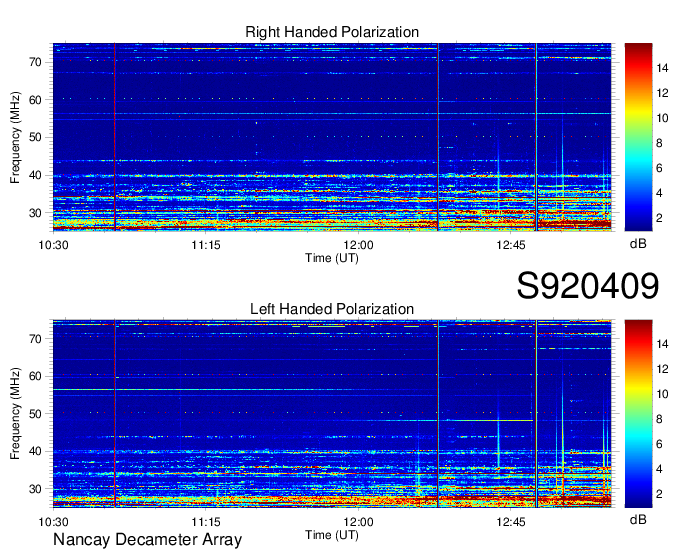Click Frequency (MHz) axis label of top plot
This screenshot has width=680, height=552.
point(15,137)
